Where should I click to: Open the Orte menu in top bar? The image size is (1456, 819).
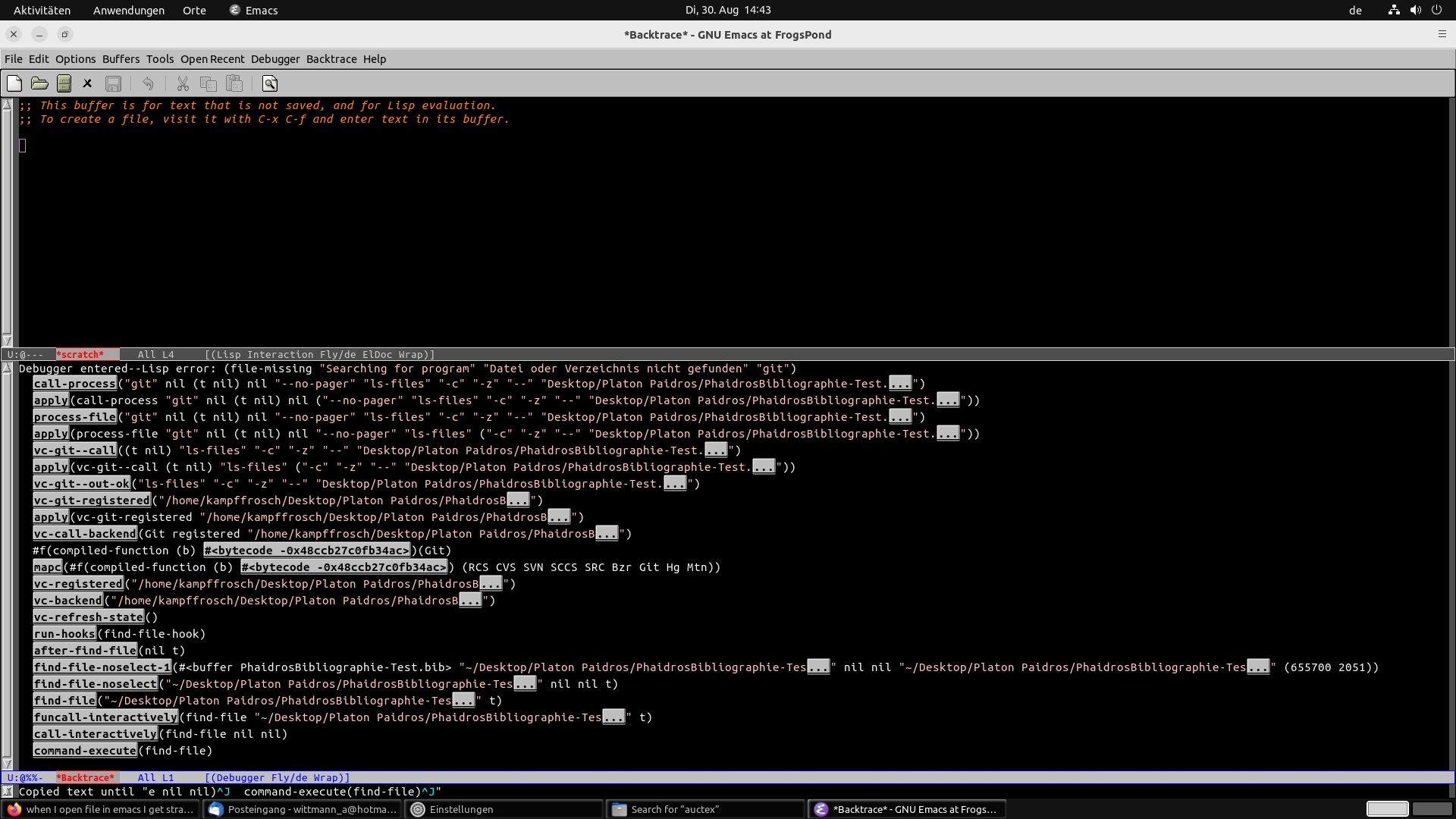194,10
